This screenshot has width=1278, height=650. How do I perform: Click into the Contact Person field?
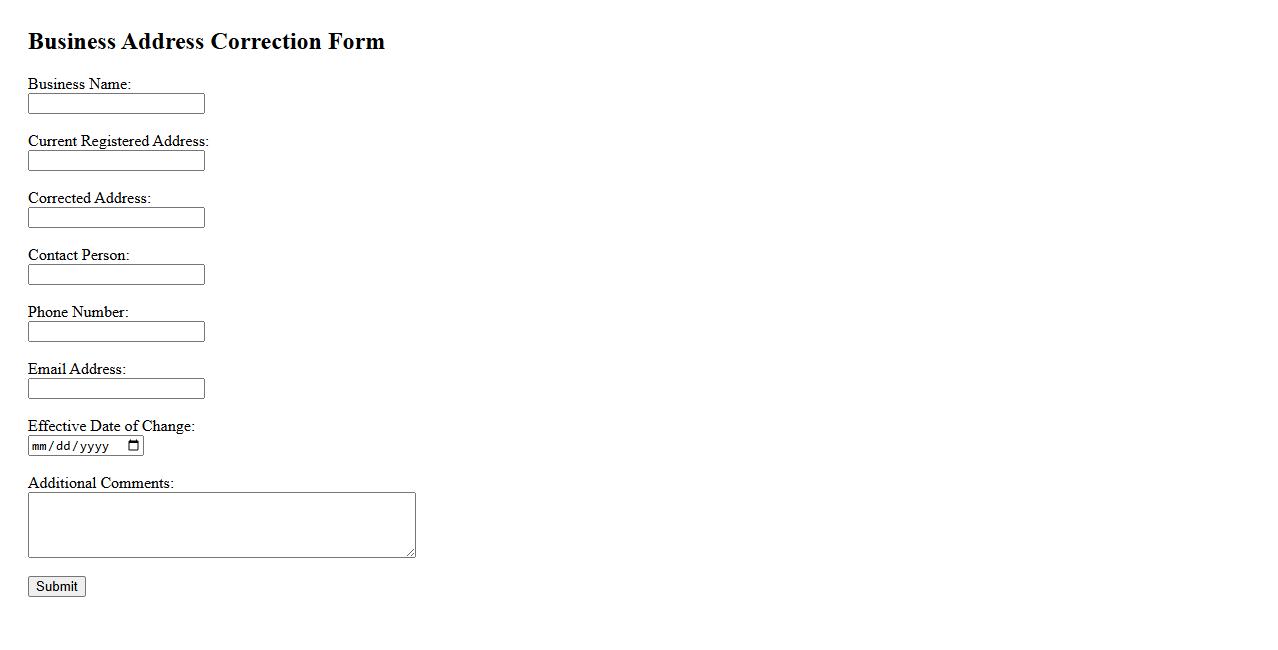click(x=116, y=275)
